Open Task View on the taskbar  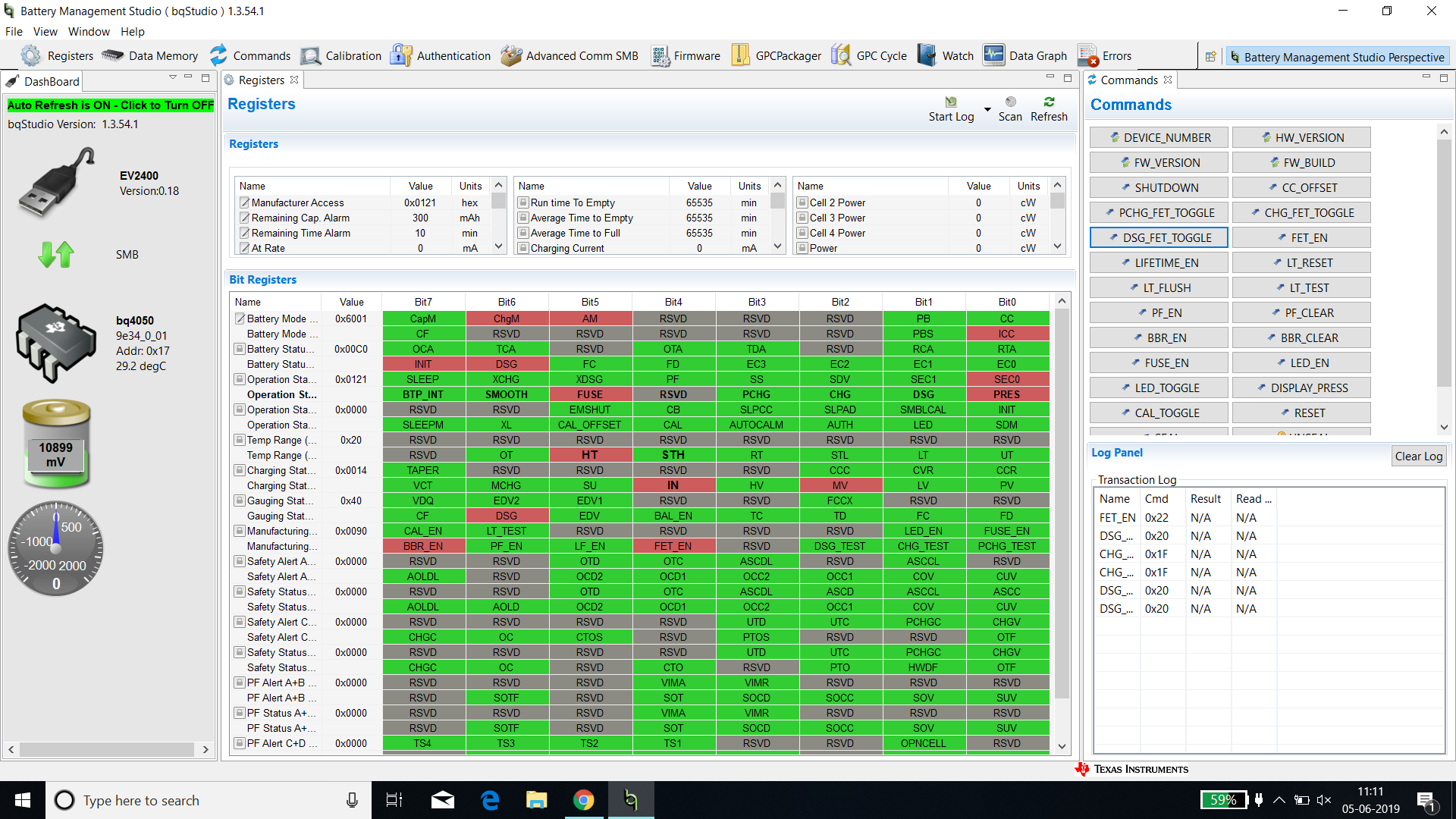[394, 800]
